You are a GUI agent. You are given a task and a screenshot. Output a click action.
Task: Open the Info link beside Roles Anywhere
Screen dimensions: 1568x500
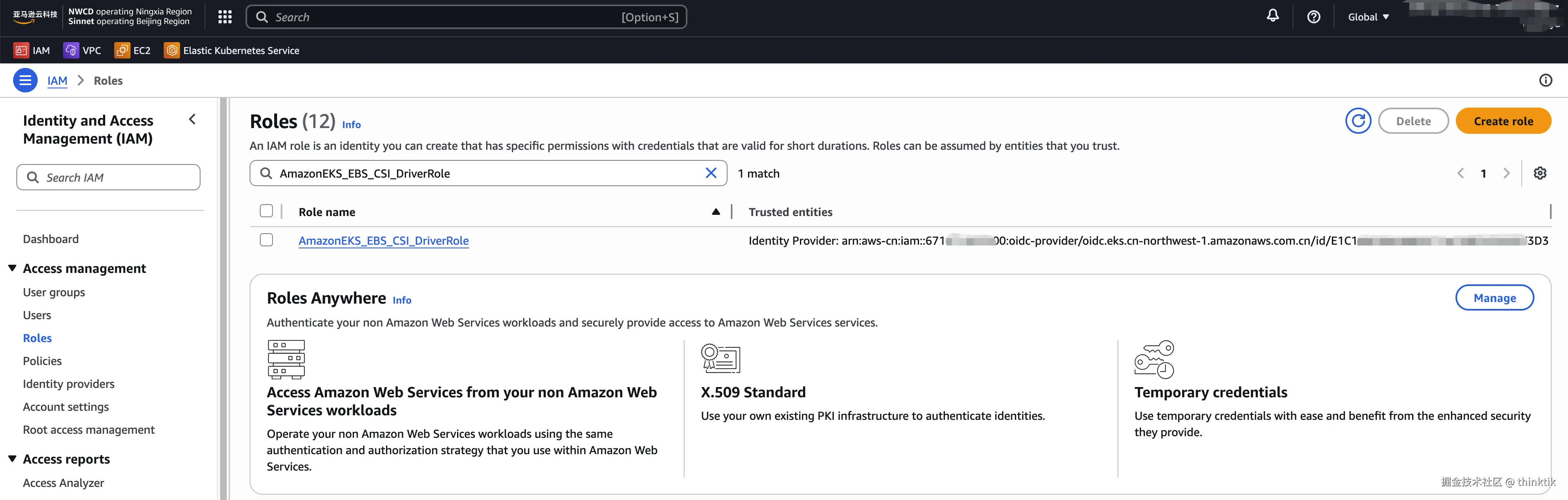click(402, 300)
